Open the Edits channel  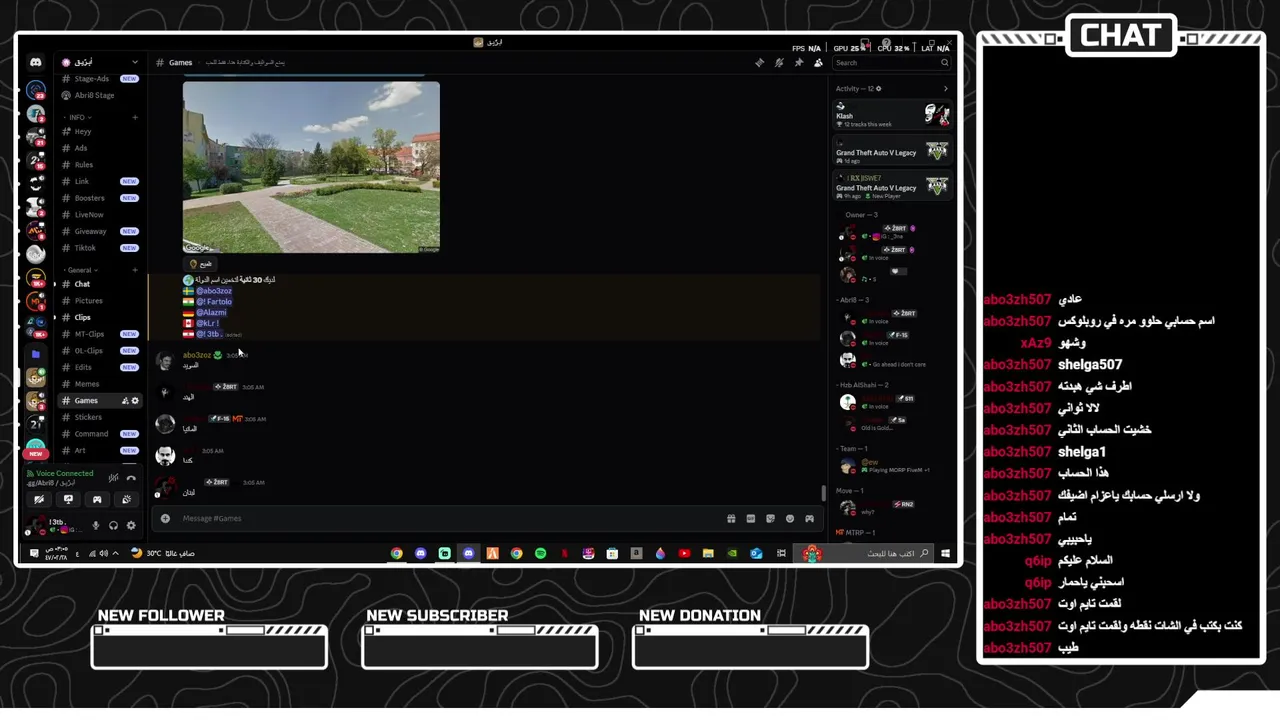coord(100,367)
